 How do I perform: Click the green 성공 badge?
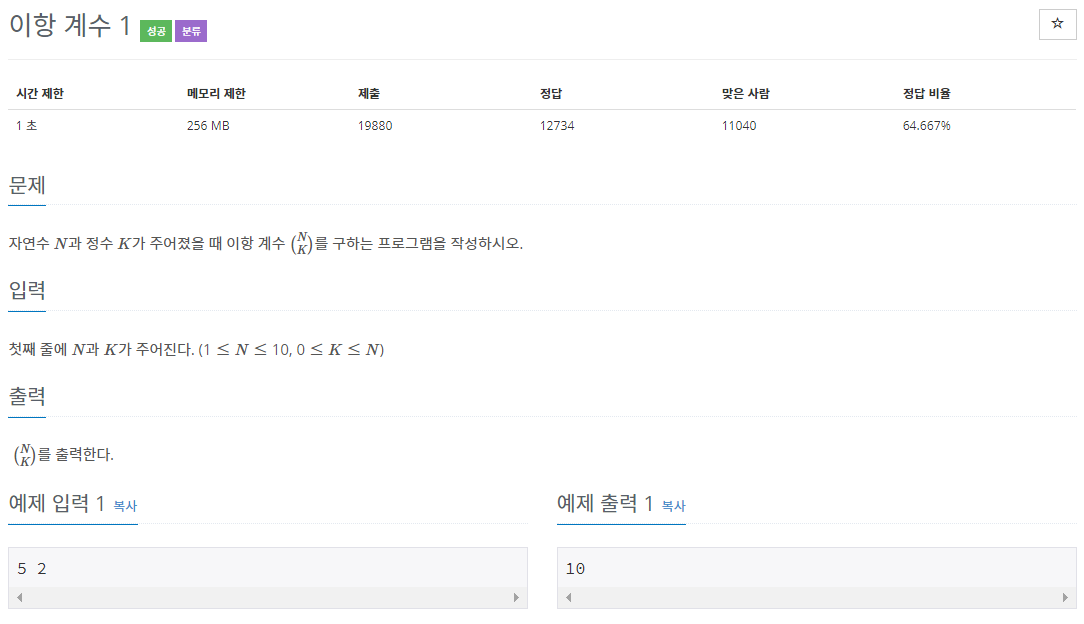[x=156, y=31]
